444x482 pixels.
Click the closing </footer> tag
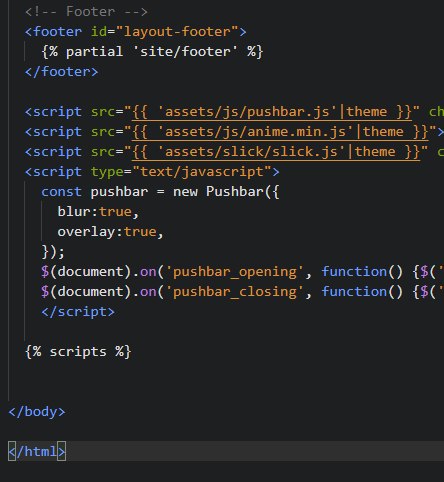pos(62,72)
